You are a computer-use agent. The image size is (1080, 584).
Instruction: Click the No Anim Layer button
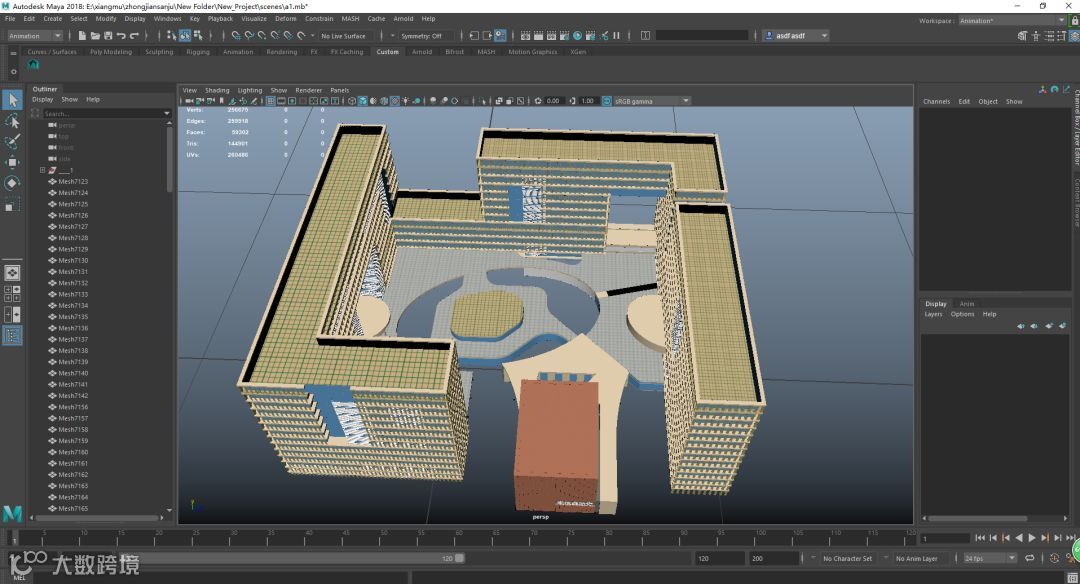tap(918, 558)
